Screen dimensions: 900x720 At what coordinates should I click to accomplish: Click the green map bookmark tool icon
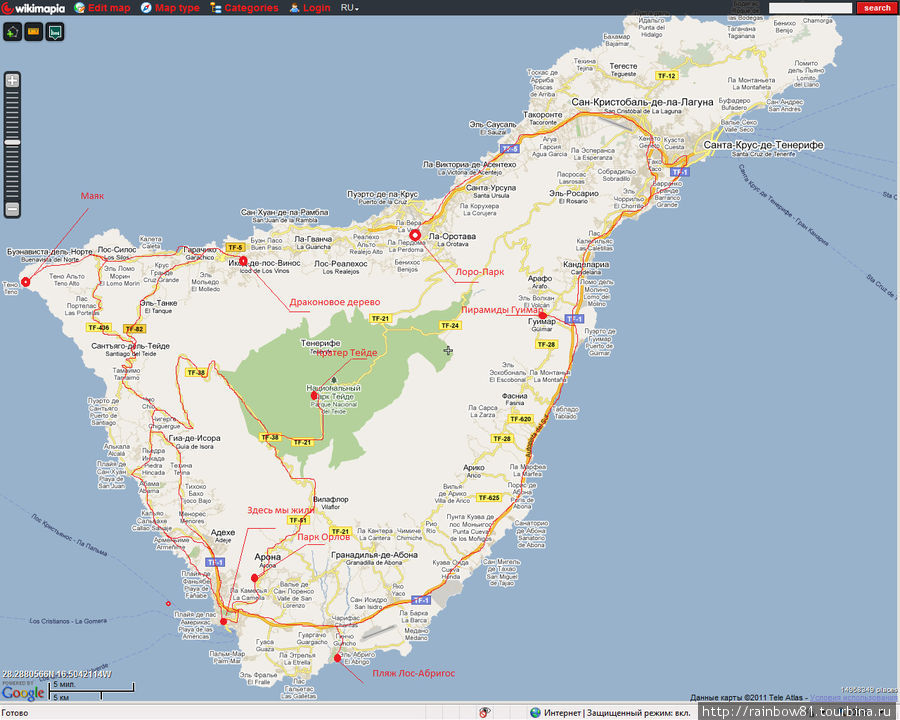54,32
